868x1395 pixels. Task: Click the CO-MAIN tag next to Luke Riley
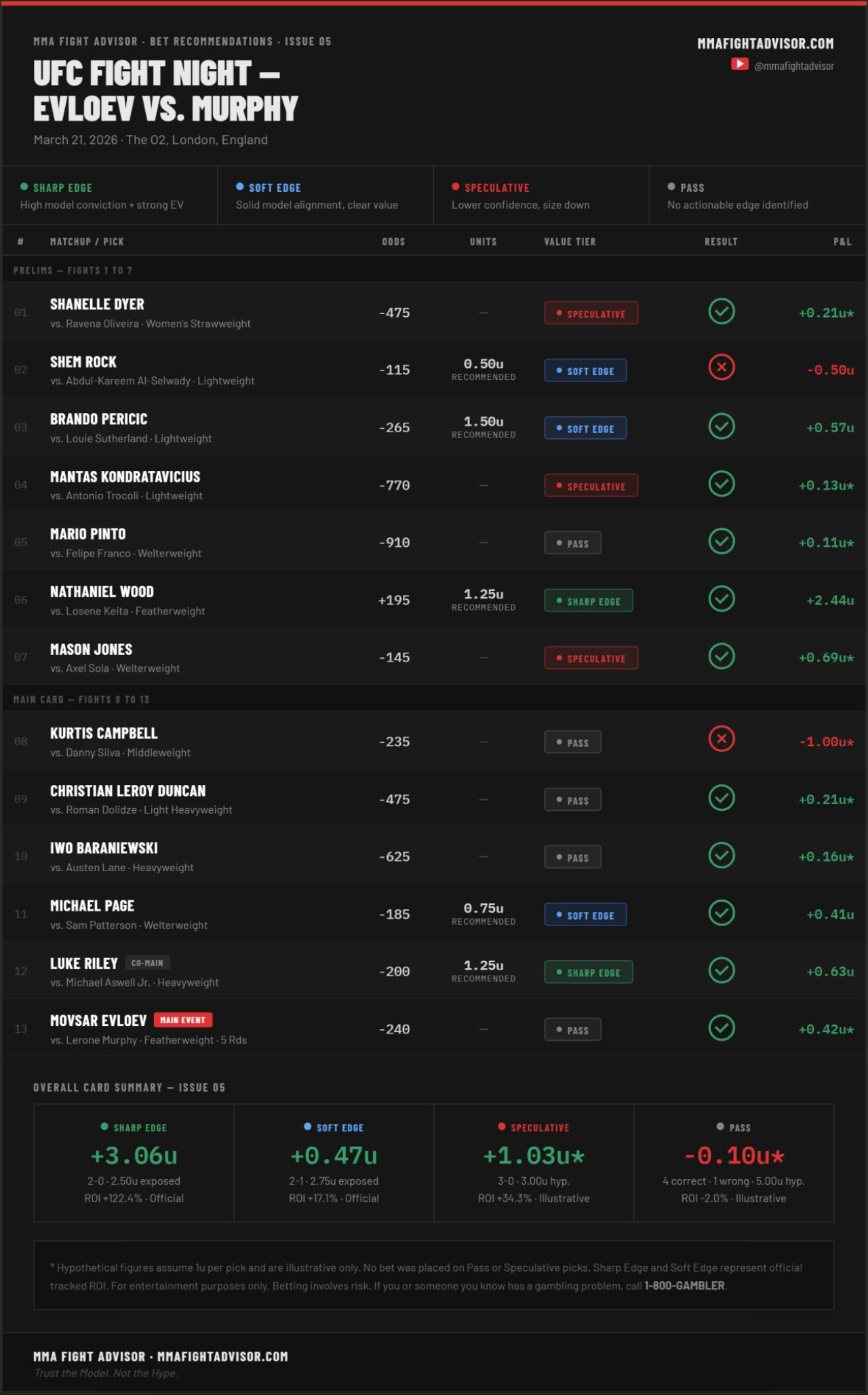pos(147,963)
